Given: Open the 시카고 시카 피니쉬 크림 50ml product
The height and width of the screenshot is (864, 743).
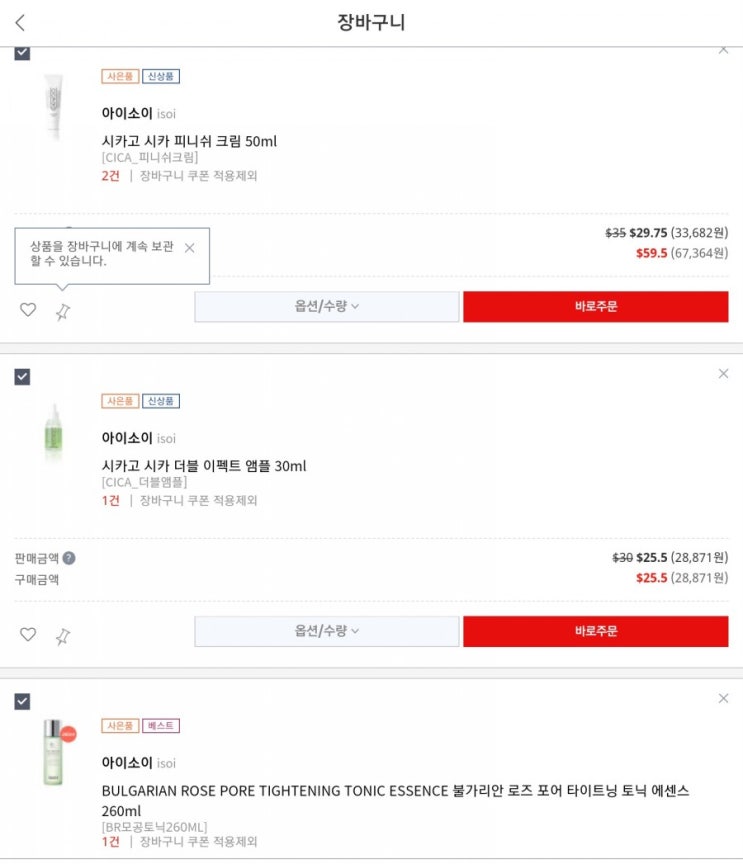Looking at the screenshot, I should [x=189, y=141].
